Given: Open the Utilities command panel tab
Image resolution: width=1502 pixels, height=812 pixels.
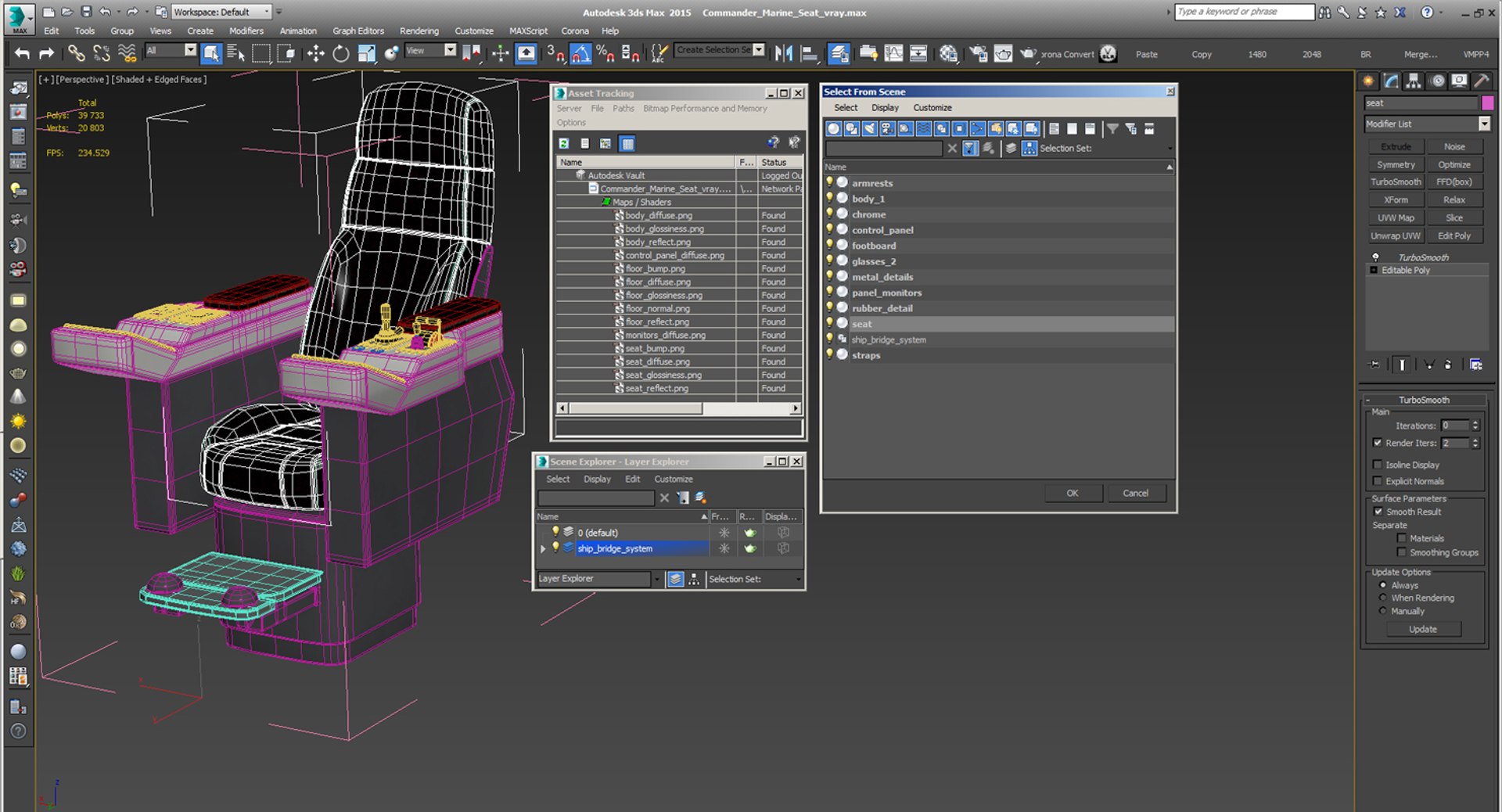Looking at the screenshot, I should pos(1482,81).
